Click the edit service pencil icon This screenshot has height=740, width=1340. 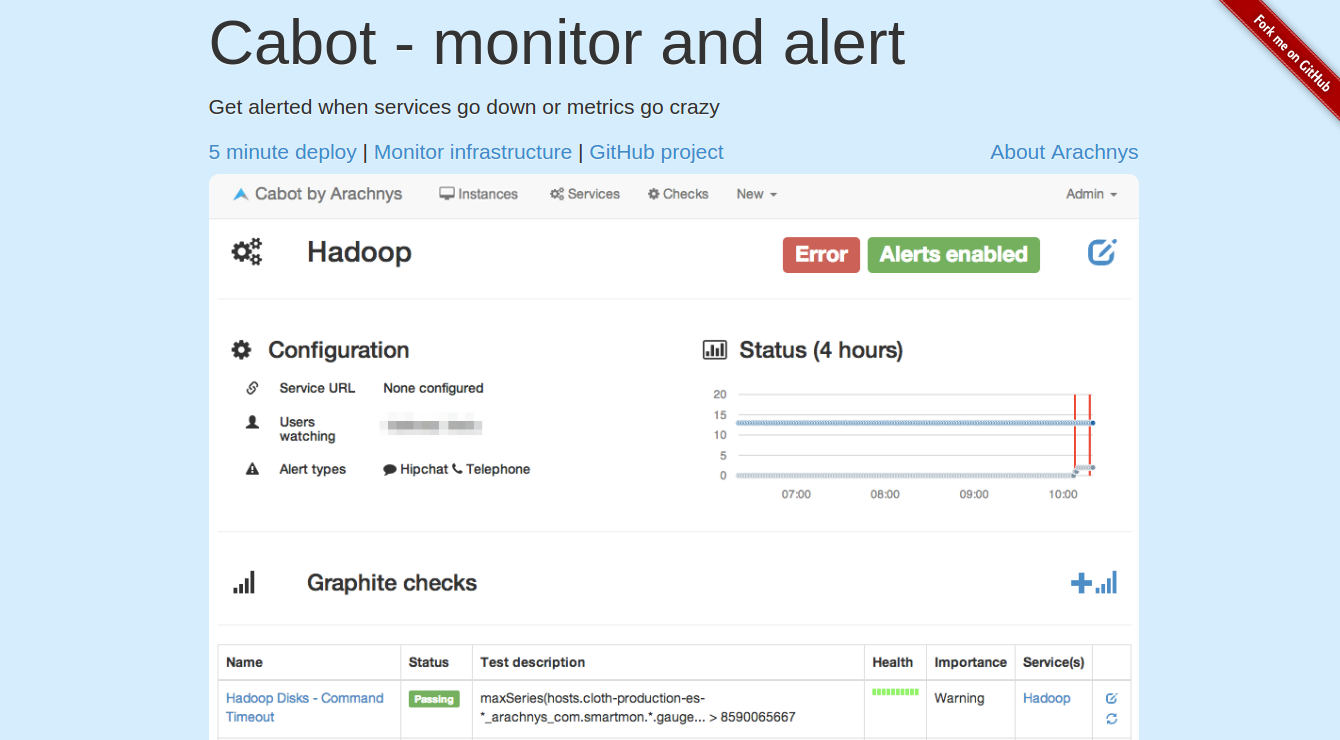click(x=1102, y=252)
